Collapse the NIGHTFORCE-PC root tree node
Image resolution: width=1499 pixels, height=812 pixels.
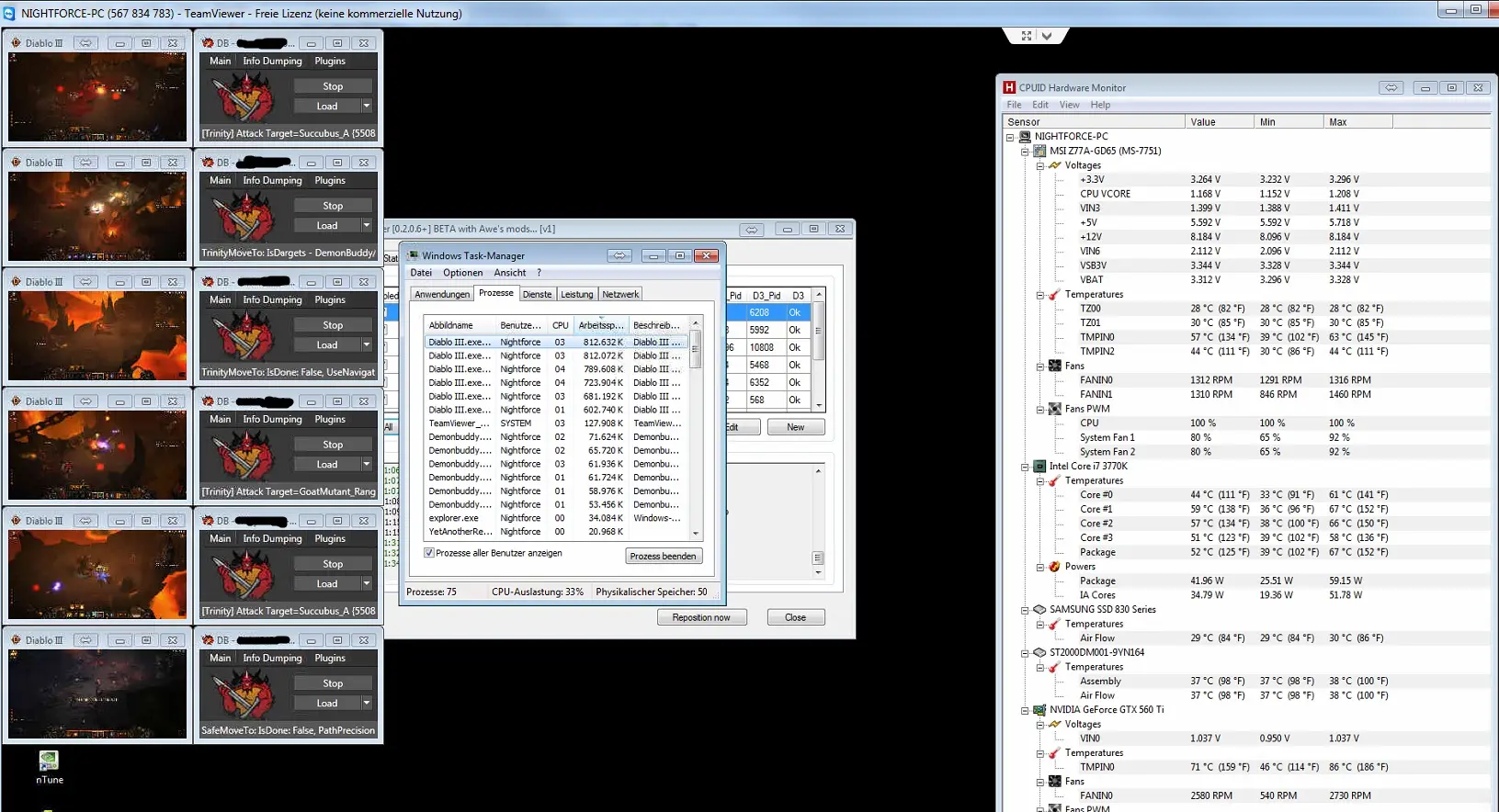[x=1010, y=137]
